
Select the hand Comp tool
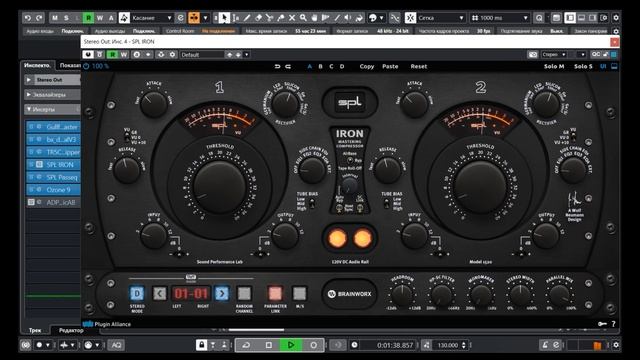[x=314, y=18]
